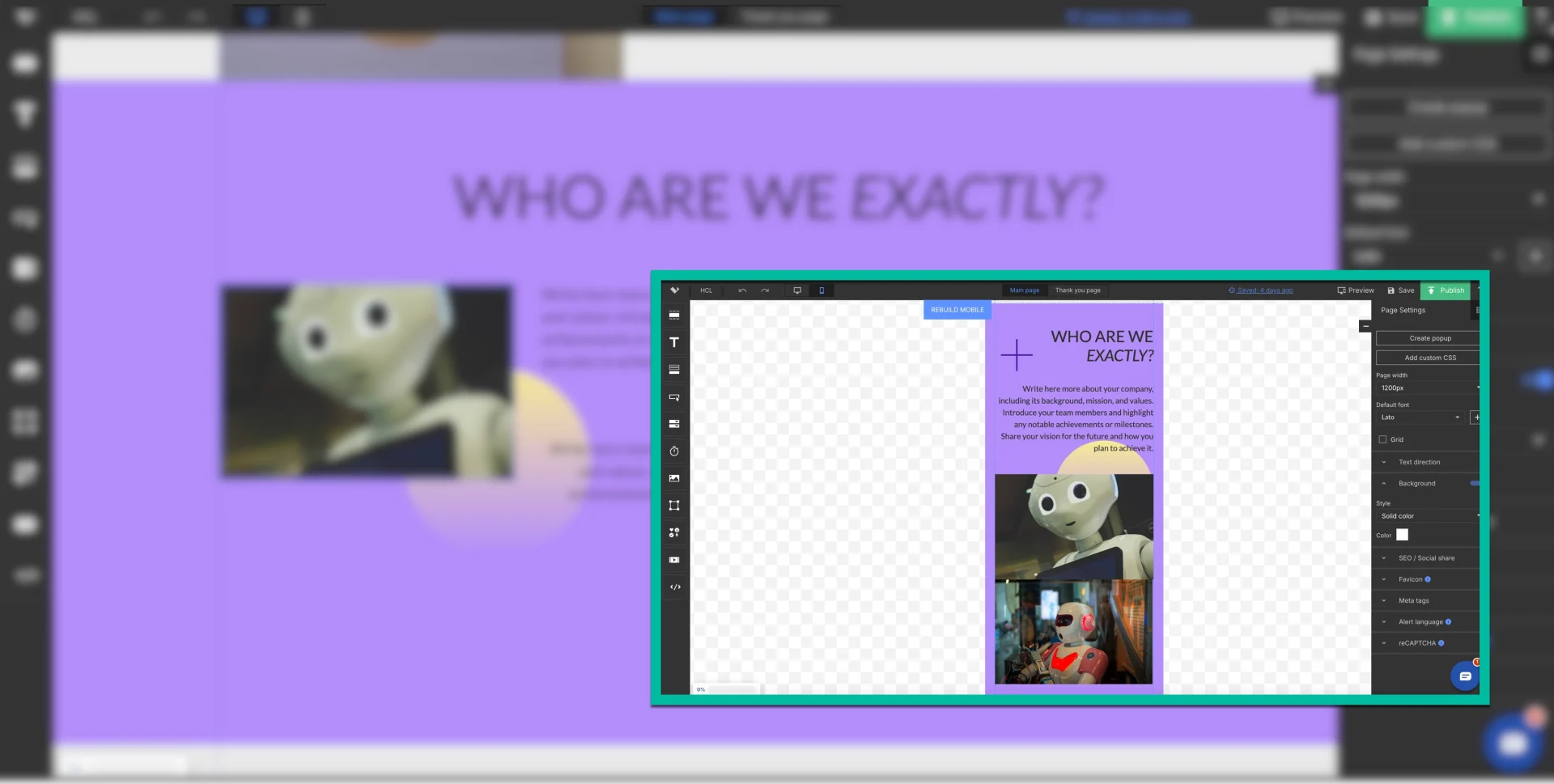Expand the Text direction section
Screen dimensions: 1554x784
pyautogui.click(x=1421, y=461)
